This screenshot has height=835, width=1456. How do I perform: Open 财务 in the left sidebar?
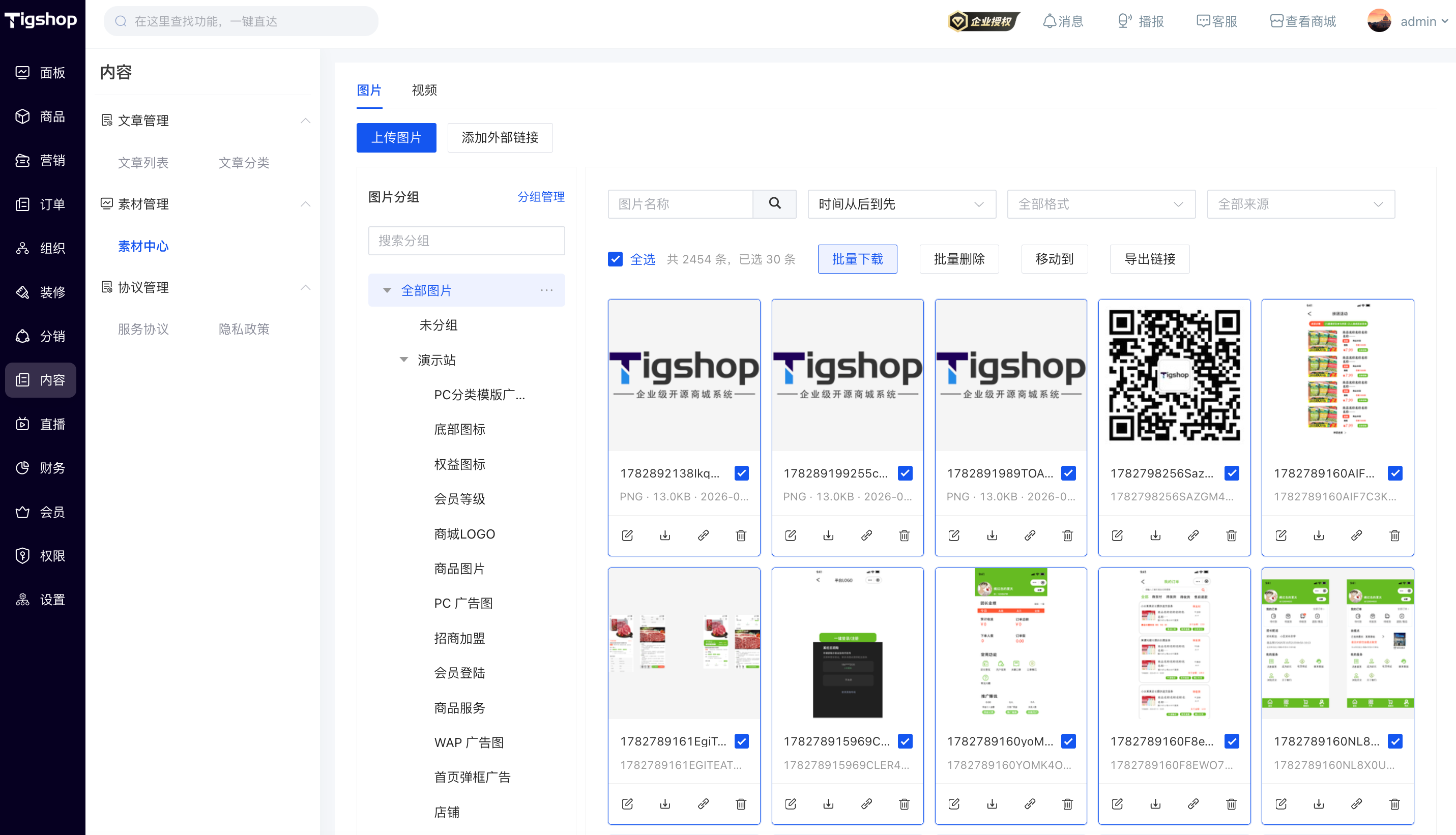point(41,468)
